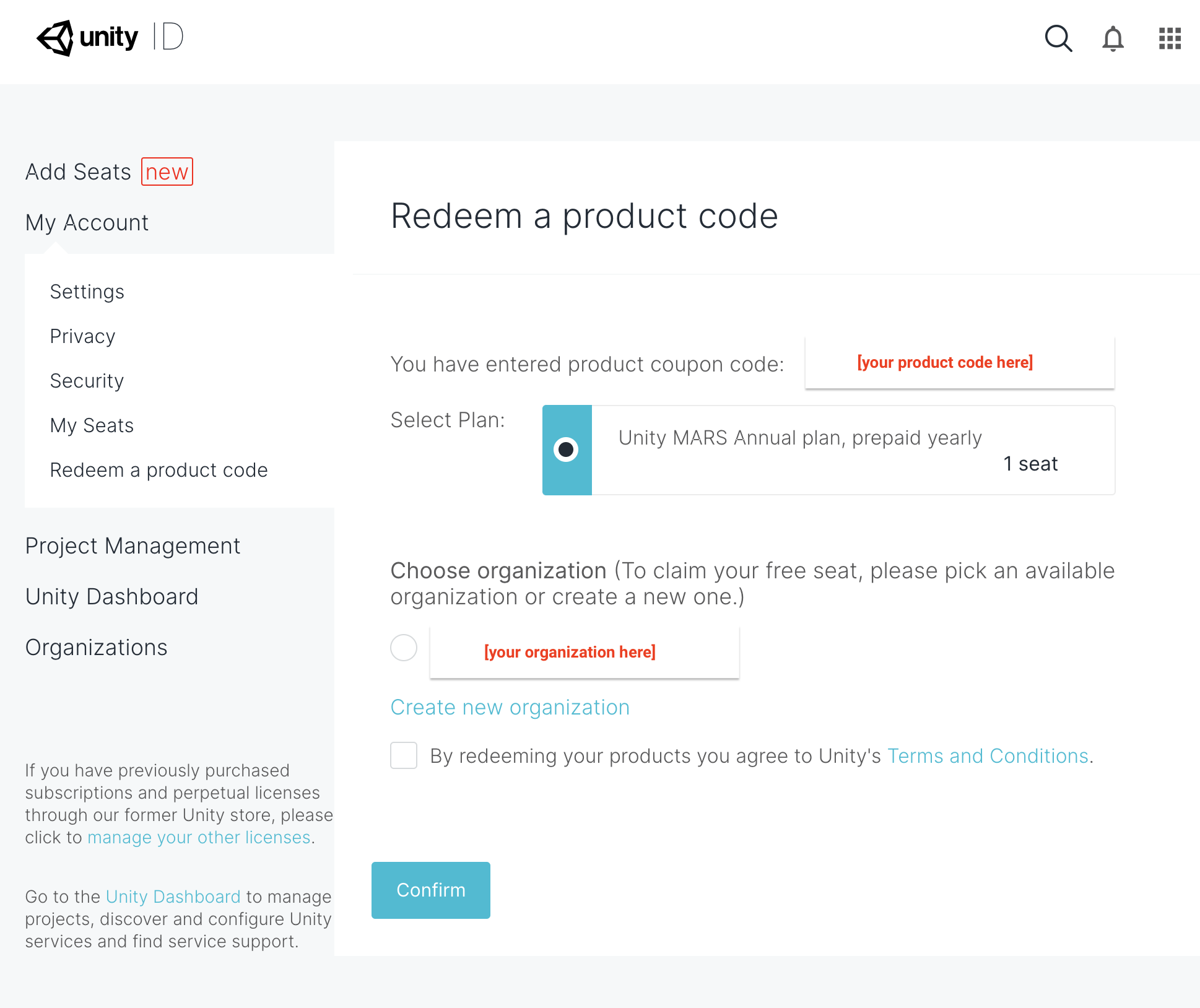Open the notifications bell icon

(x=1113, y=38)
